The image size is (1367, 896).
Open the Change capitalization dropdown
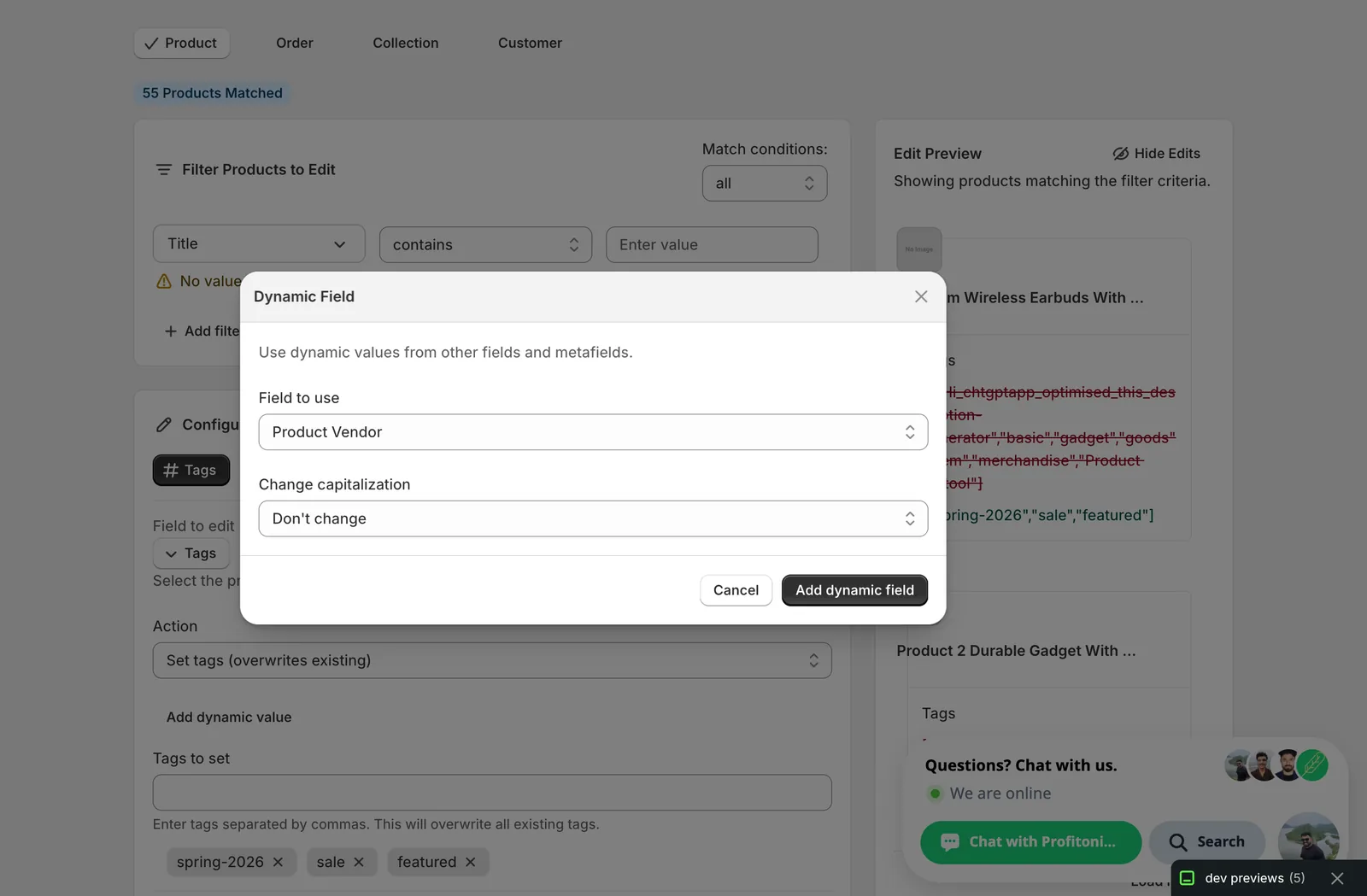click(593, 518)
